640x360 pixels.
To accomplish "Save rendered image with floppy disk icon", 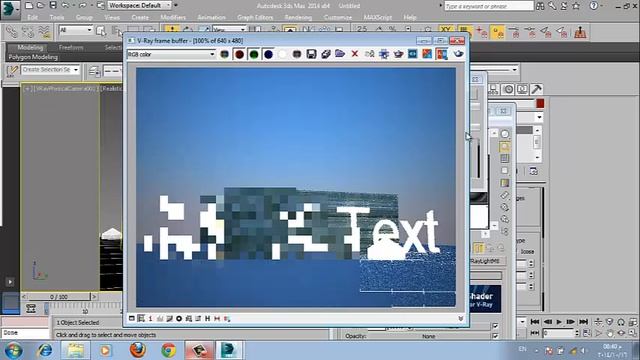I will point(311,54).
